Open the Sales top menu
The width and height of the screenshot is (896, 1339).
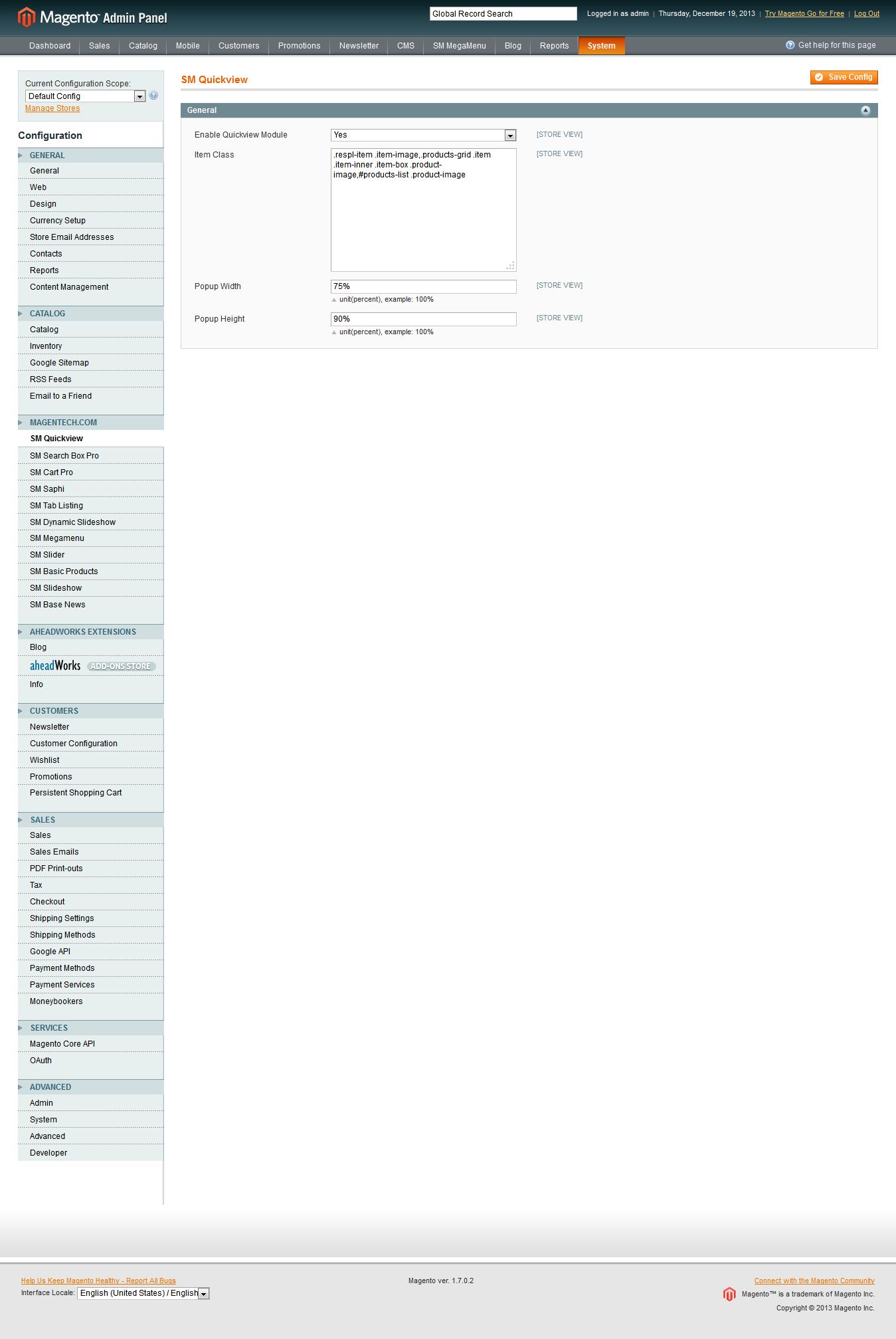coord(100,46)
